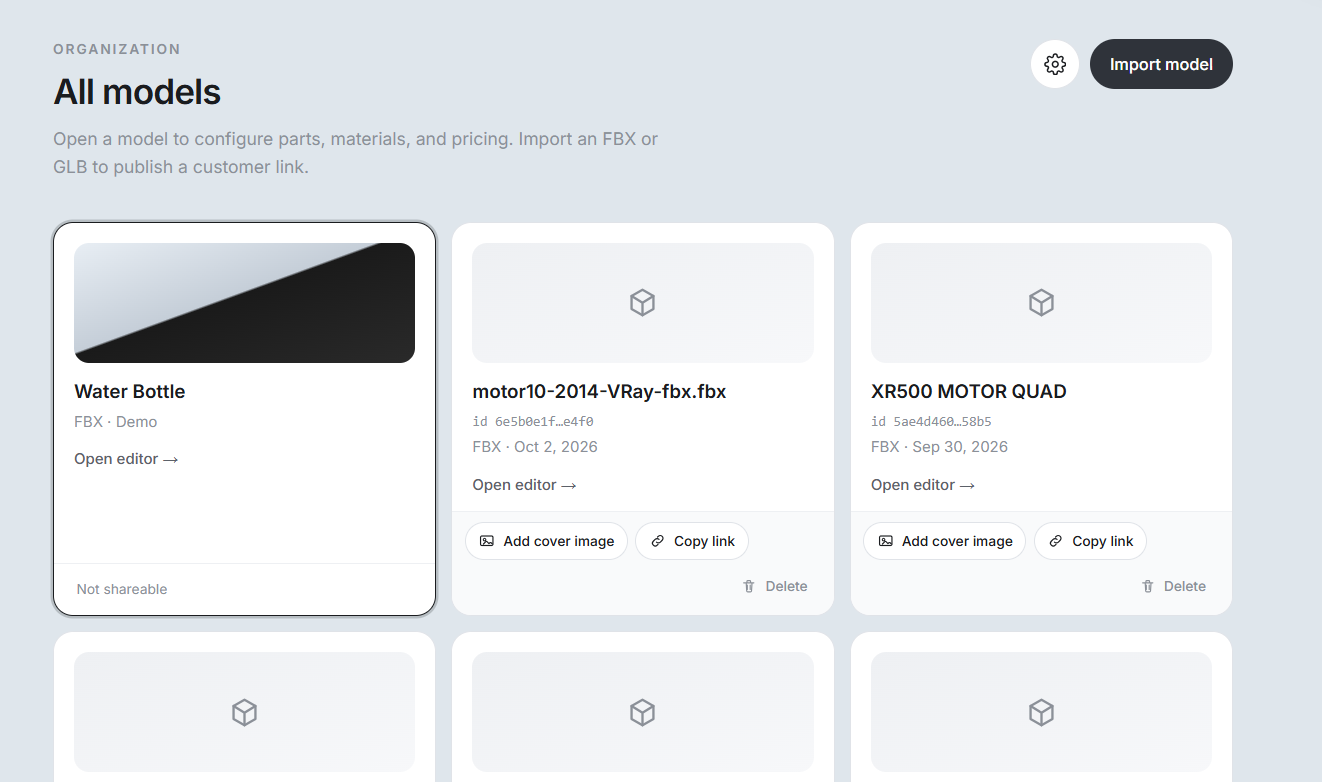Click the id 5ae4d460…58b5 text
1322x782 pixels.
(x=931, y=421)
